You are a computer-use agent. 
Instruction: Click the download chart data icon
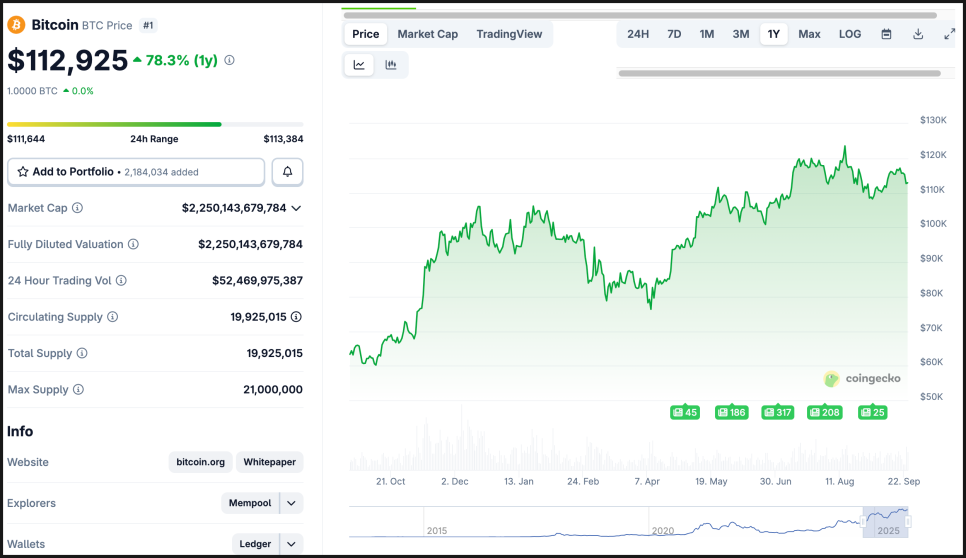tap(918, 34)
